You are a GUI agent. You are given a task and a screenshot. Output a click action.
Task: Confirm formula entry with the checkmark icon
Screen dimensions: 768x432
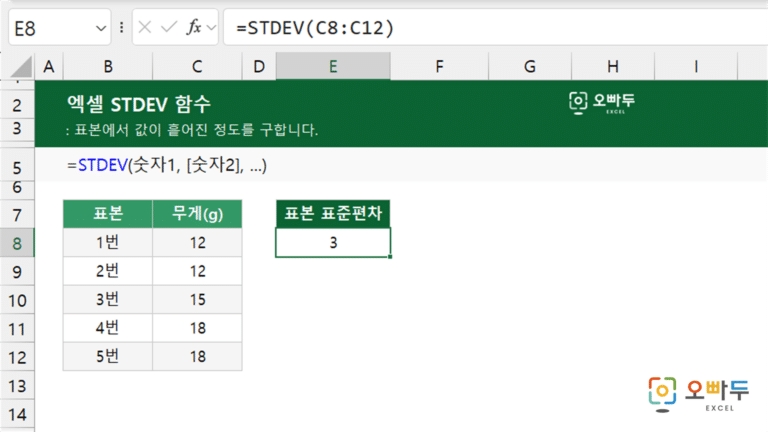pyautogui.click(x=168, y=27)
